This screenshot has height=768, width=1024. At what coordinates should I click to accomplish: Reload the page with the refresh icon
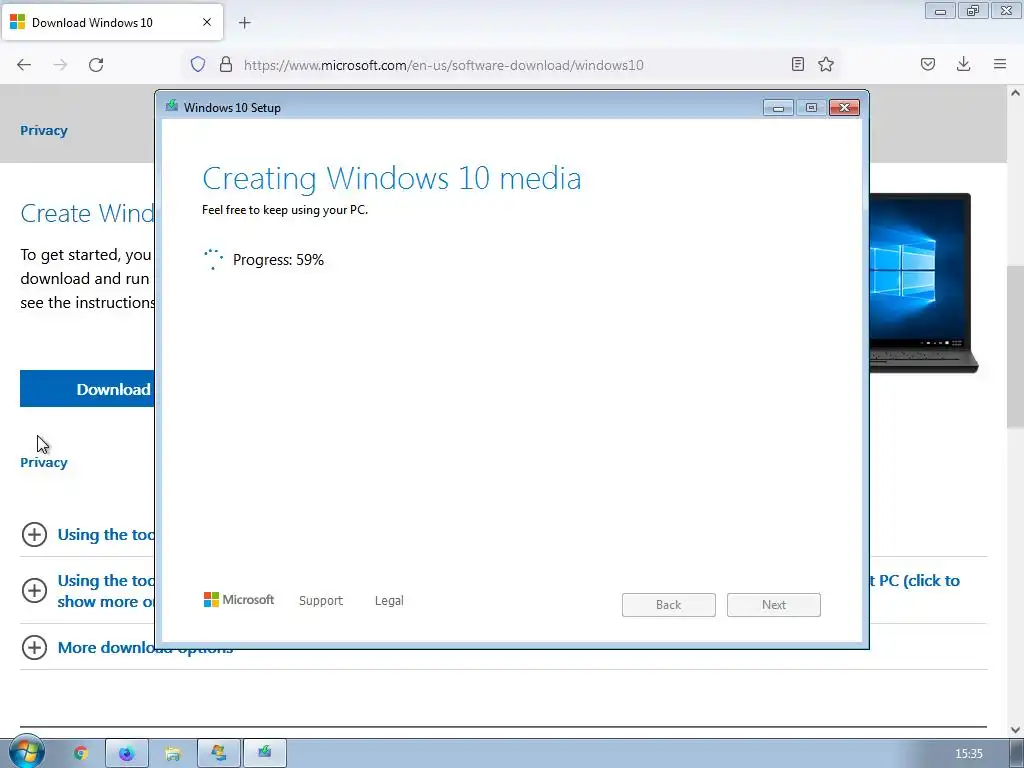(x=96, y=64)
